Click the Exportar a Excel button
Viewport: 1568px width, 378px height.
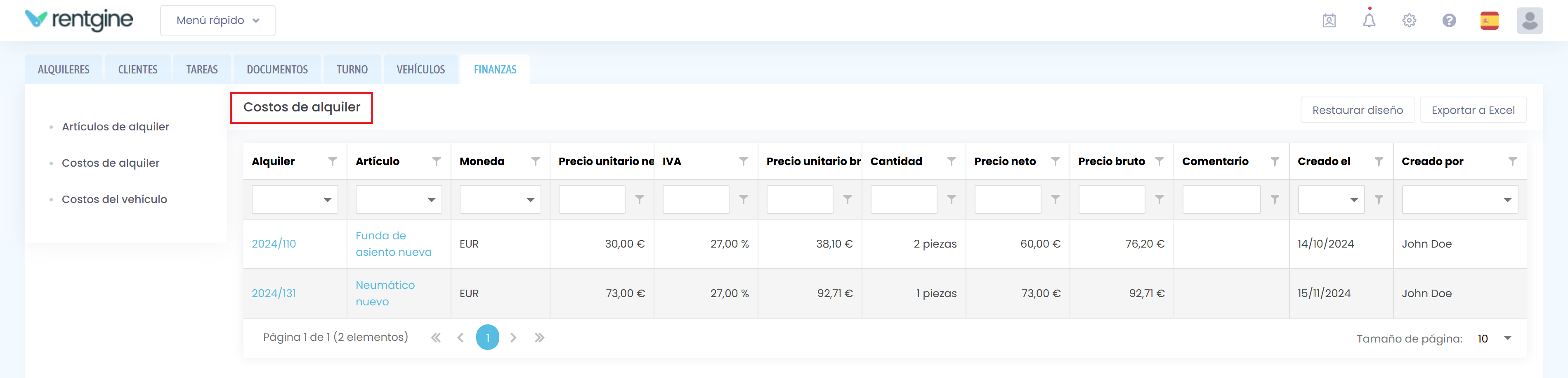pos(1472,110)
